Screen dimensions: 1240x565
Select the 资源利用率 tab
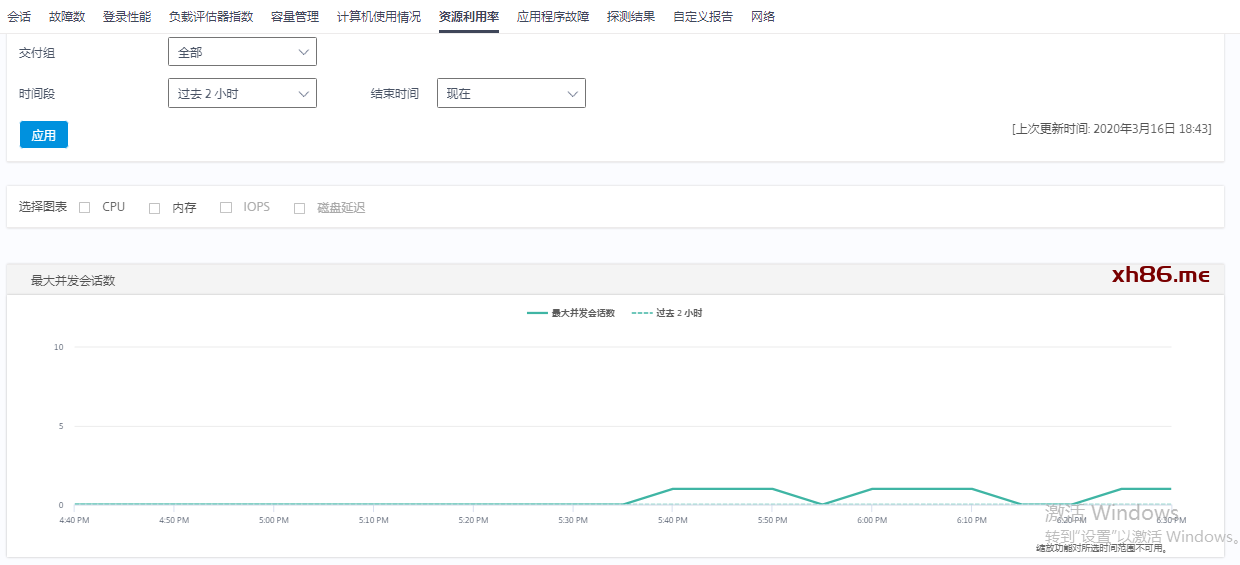469,17
